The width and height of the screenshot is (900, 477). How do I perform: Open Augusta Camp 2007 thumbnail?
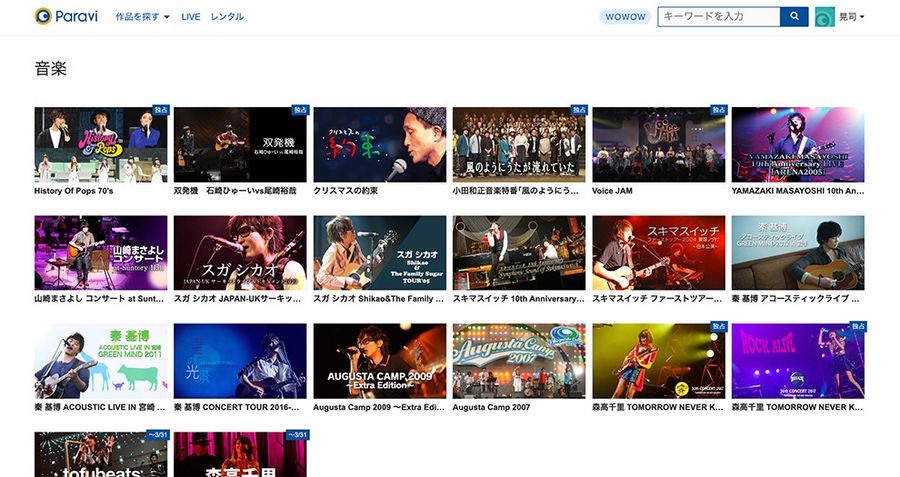519,361
